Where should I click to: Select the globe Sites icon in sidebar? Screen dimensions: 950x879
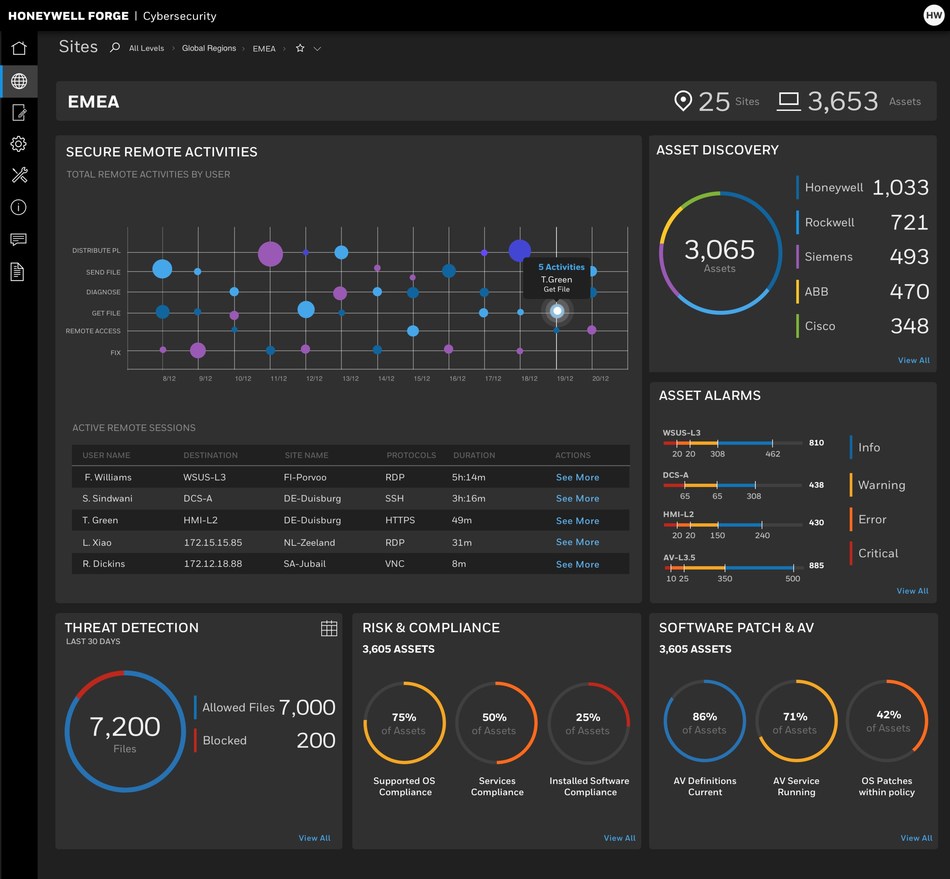(x=18, y=81)
